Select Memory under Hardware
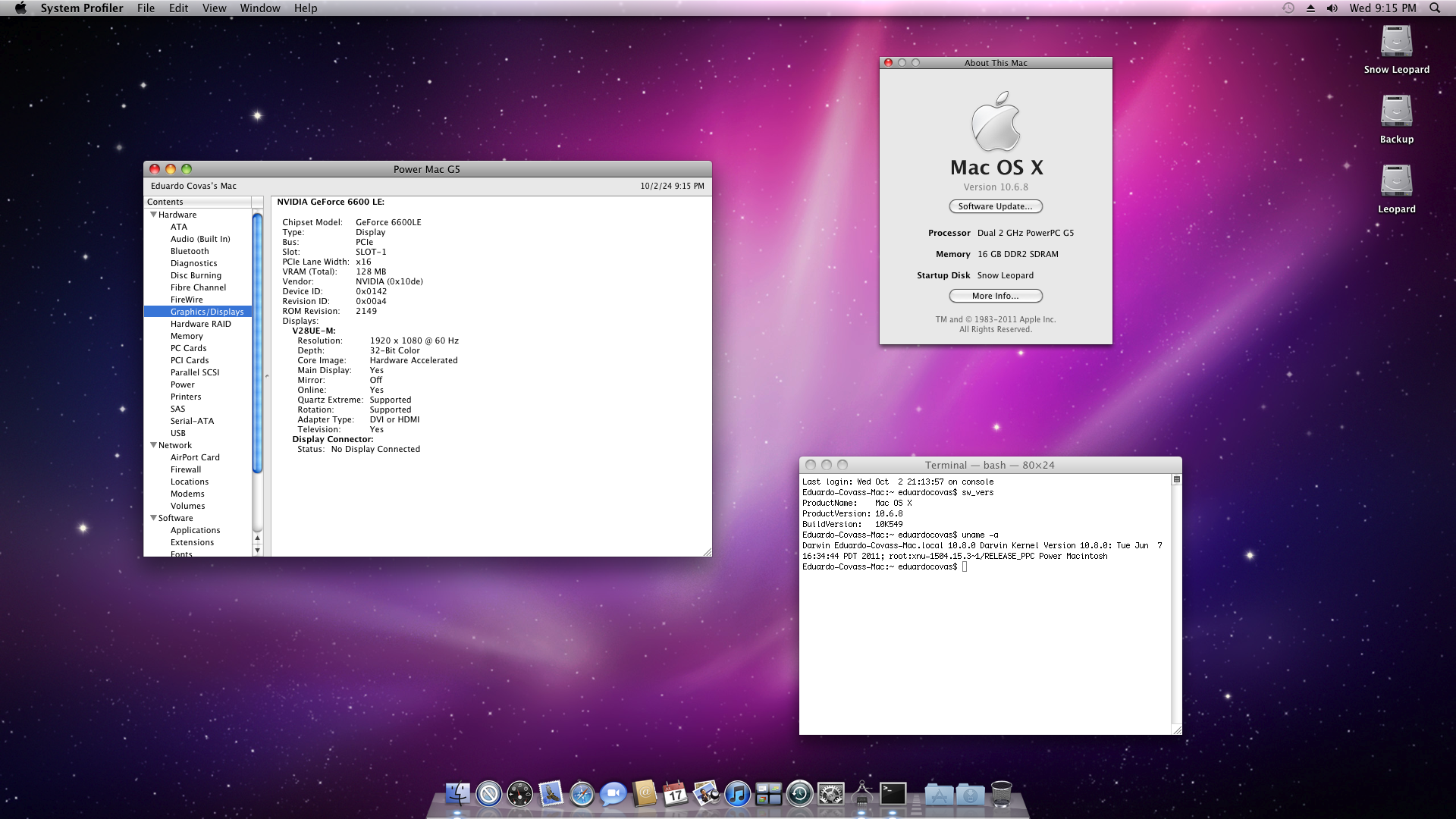This screenshot has width=1456, height=819. tap(187, 336)
